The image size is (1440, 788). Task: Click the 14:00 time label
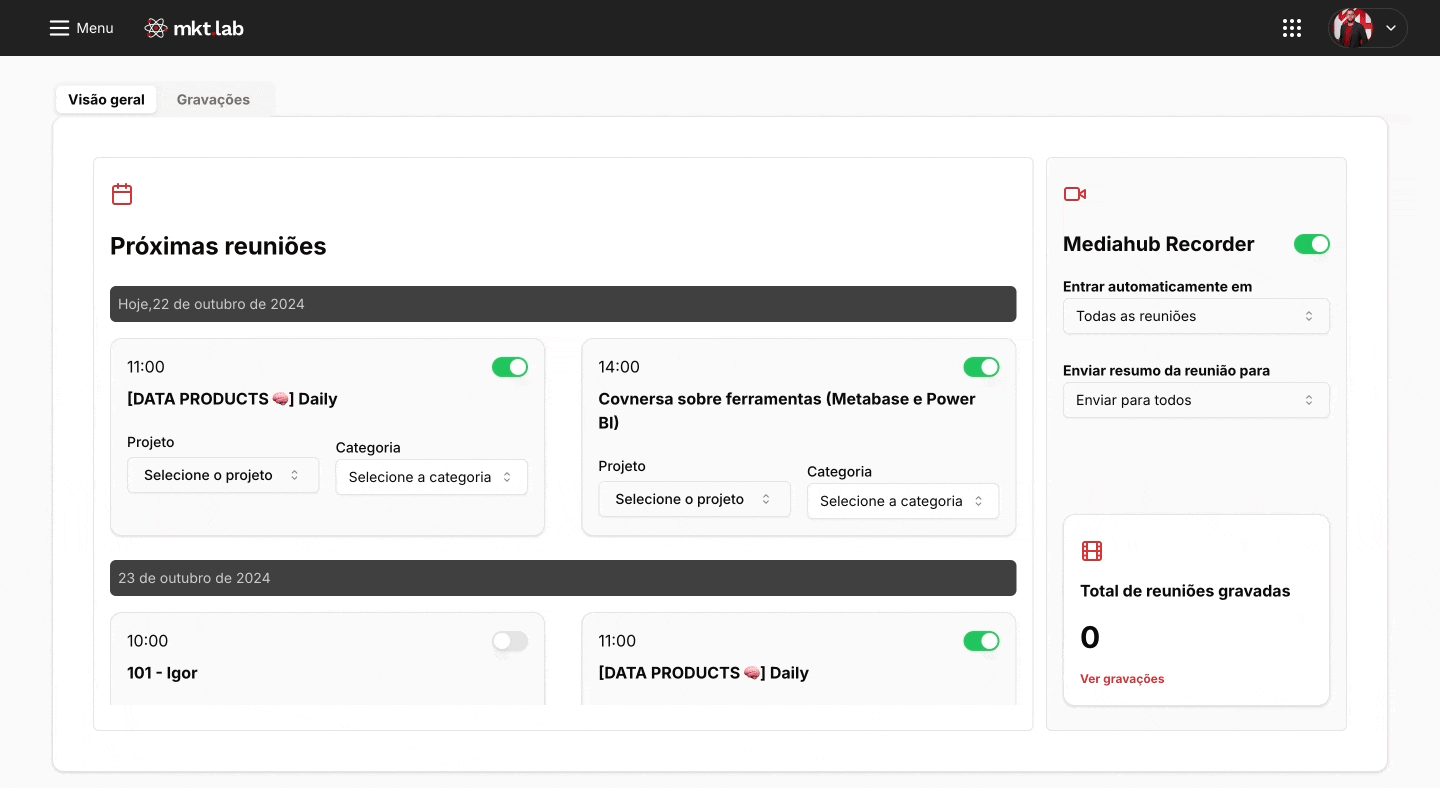click(619, 367)
